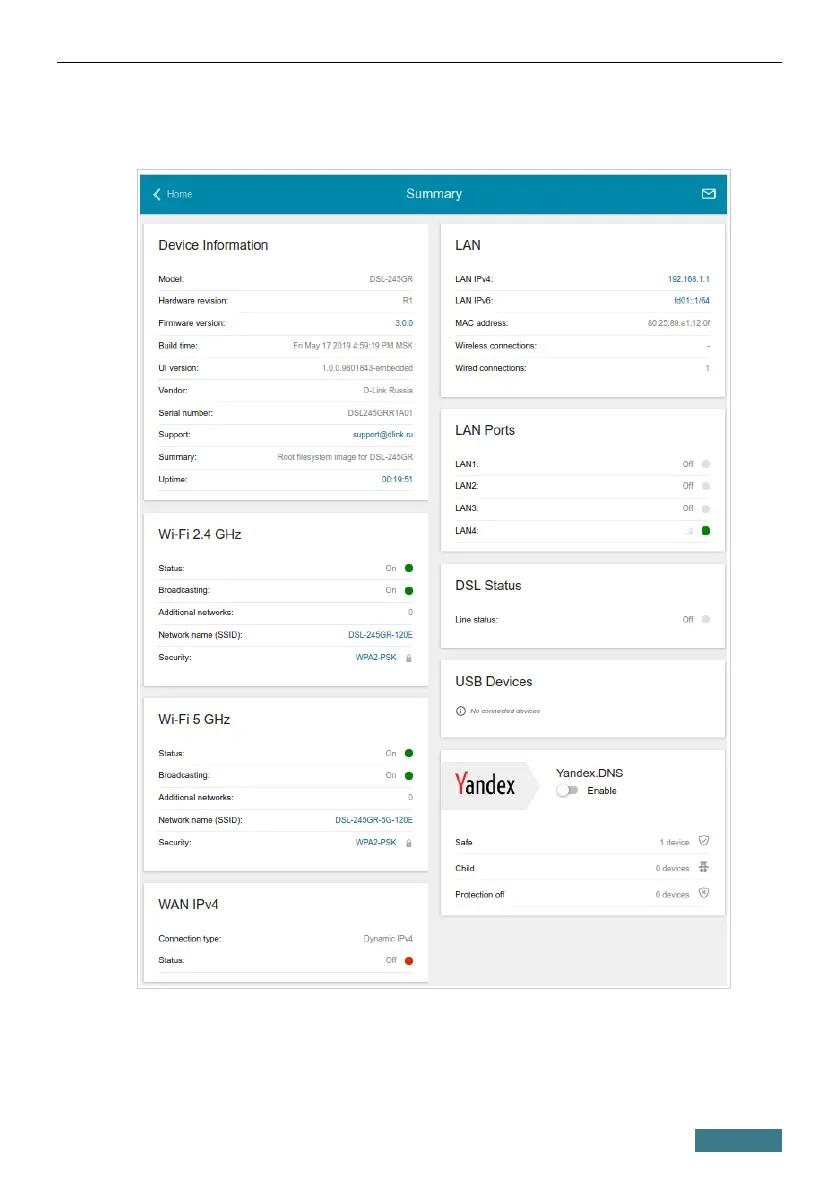Click the Child mode icon in Yandex.DNS
Viewport: 840px width, 1190px height.
(x=704, y=868)
